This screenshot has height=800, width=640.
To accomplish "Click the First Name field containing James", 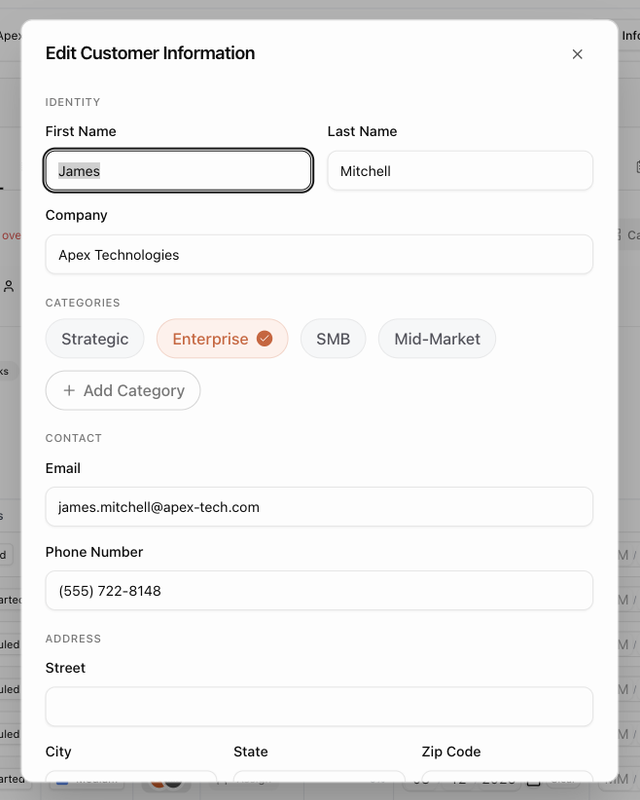I will pyautogui.click(x=178, y=170).
